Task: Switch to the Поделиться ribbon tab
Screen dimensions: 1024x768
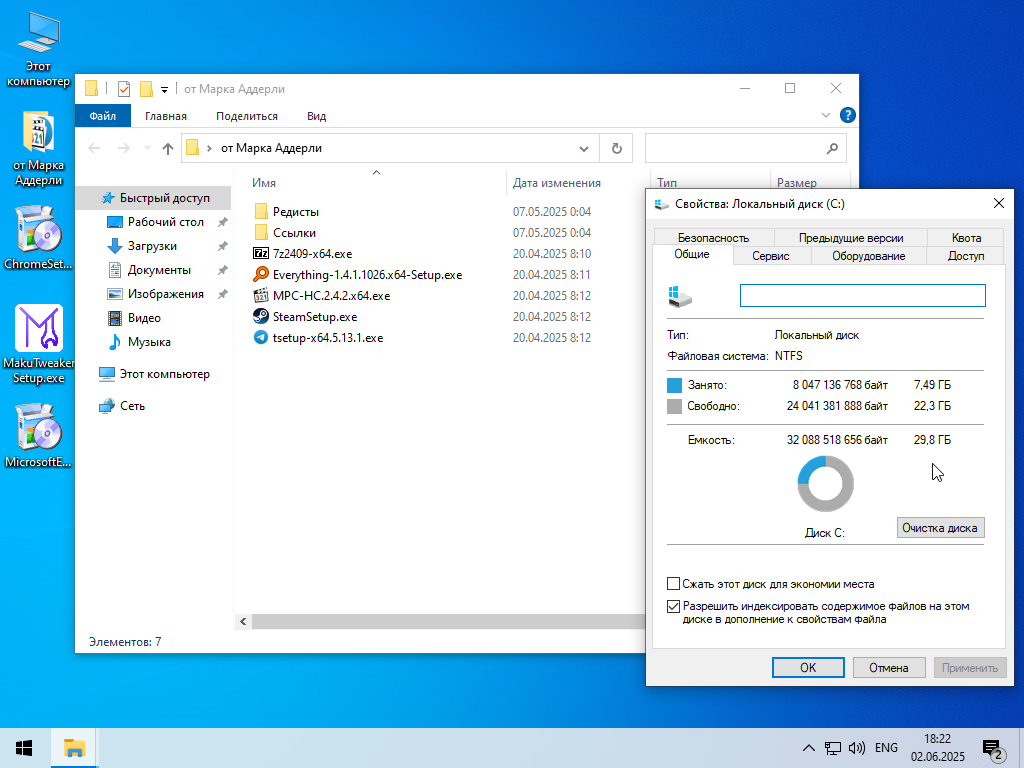Action: coord(247,116)
